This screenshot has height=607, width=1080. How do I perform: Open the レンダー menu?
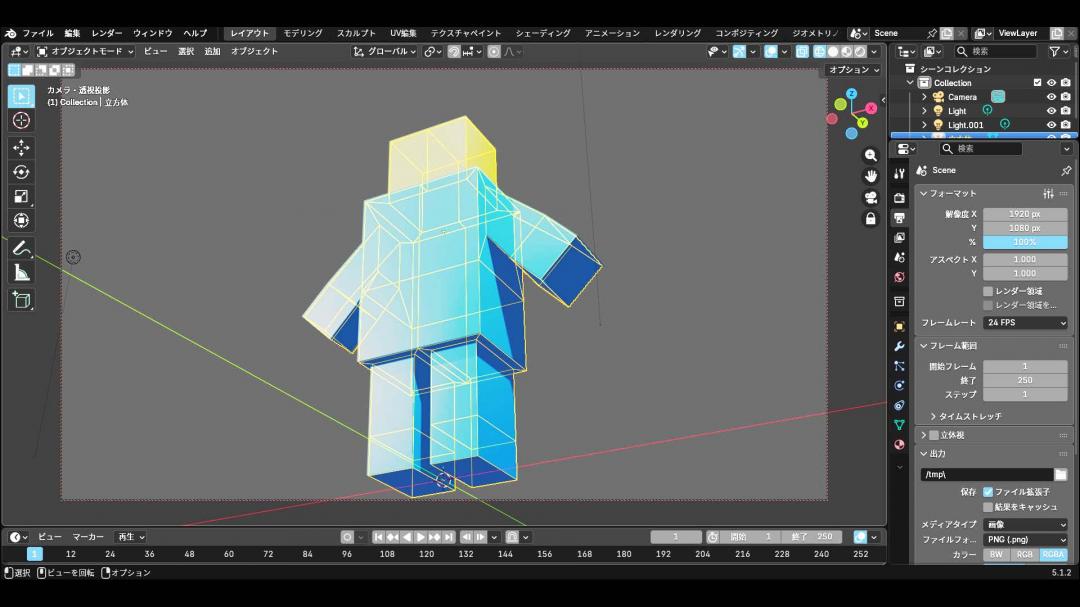107,33
